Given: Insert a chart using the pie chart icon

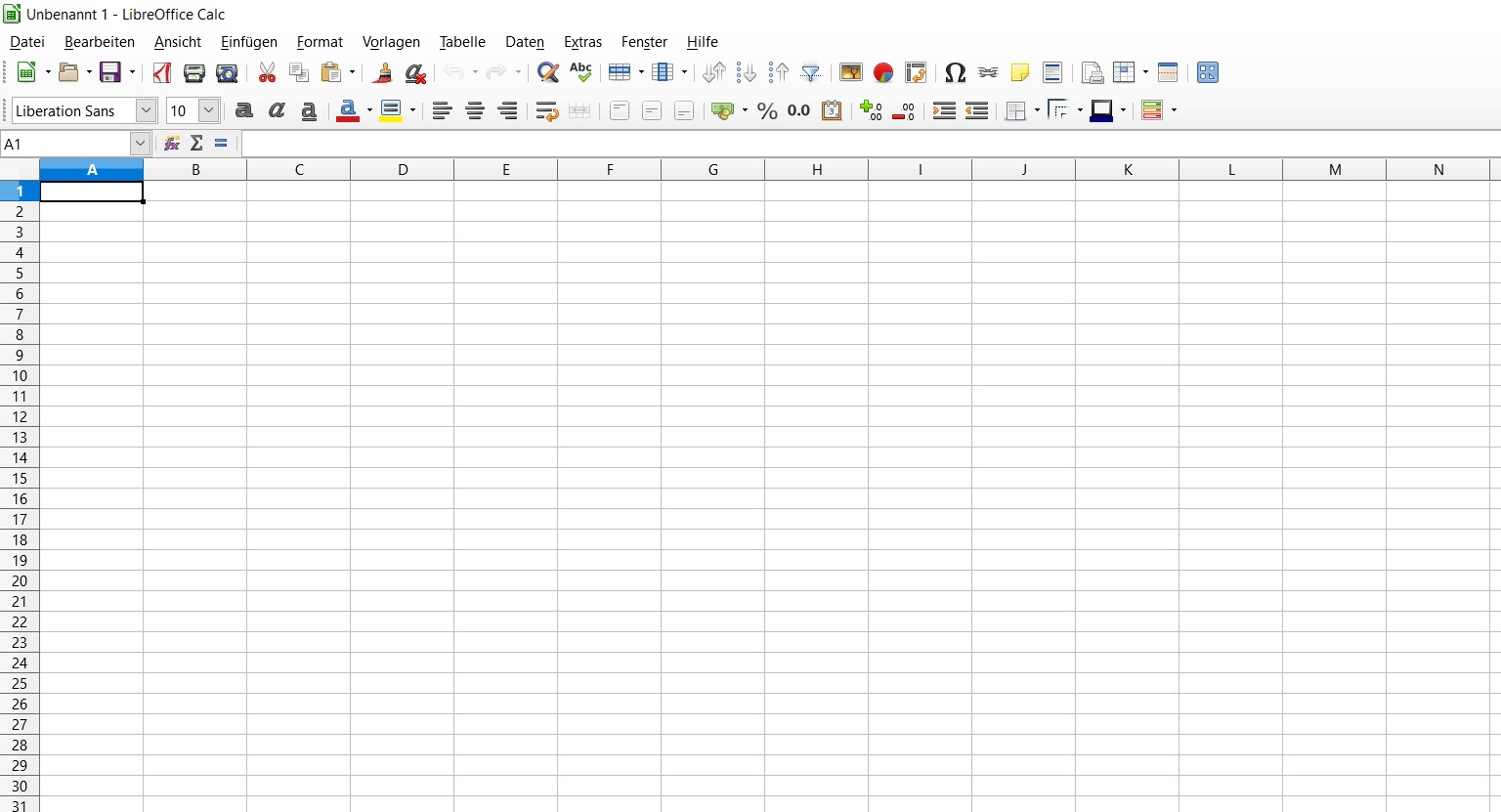Looking at the screenshot, I should pos(883,72).
